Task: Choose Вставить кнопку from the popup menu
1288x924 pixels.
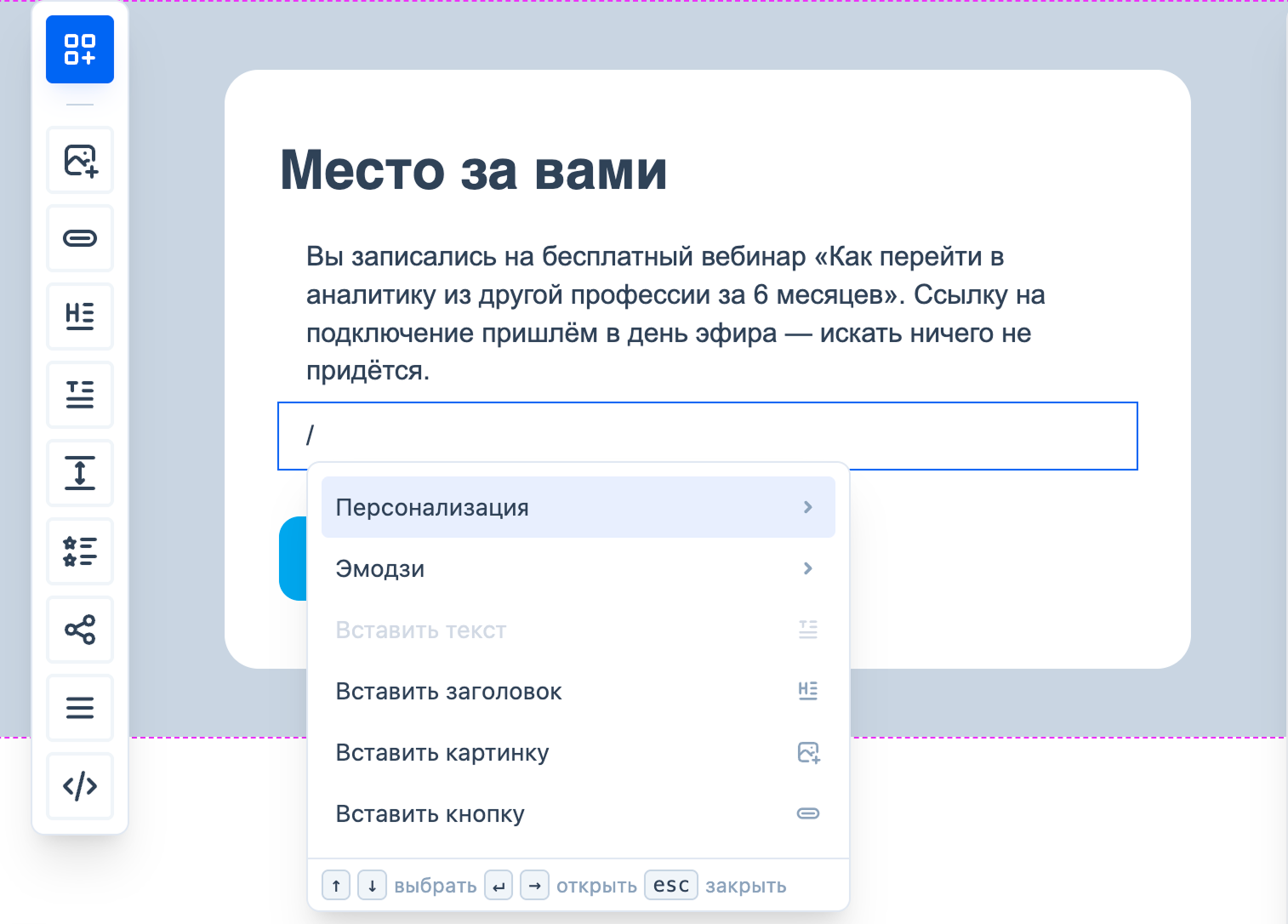Action: coord(578,813)
